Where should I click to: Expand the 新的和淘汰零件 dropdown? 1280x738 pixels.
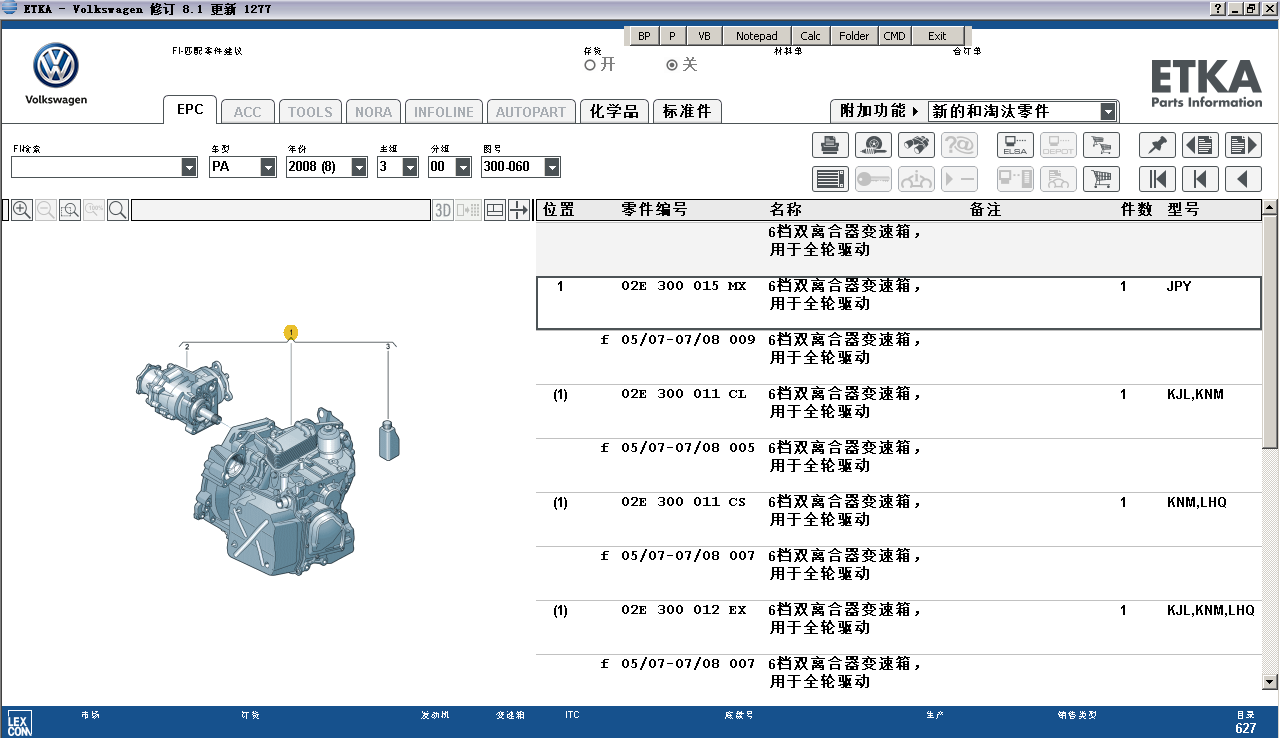coord(1108,111)
